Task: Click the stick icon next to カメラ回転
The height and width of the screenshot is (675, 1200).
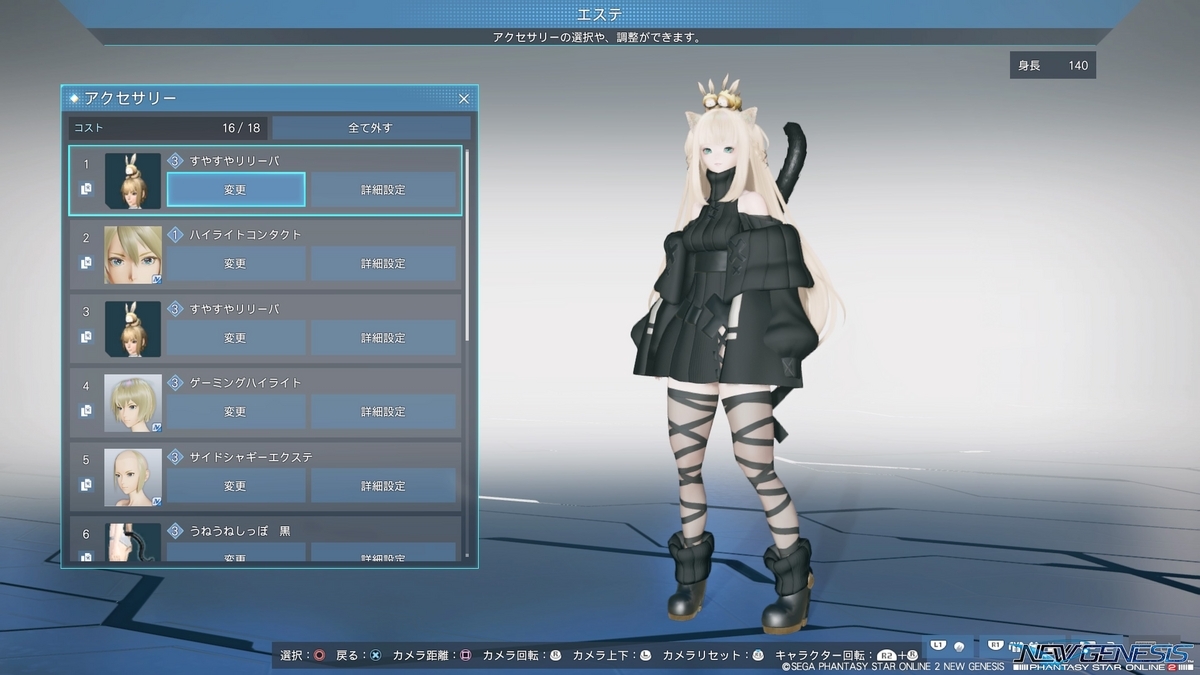Action: tap(555, 656)
